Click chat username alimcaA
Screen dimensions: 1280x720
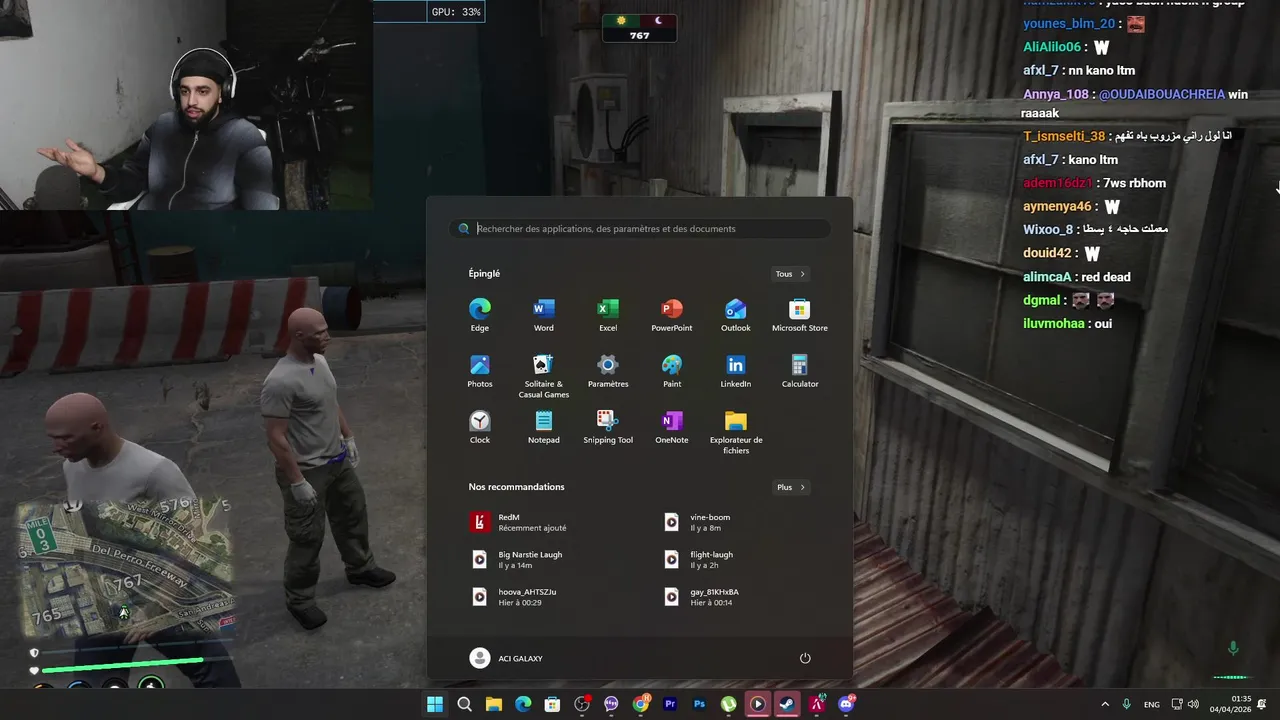click(x=1047, y=277)
